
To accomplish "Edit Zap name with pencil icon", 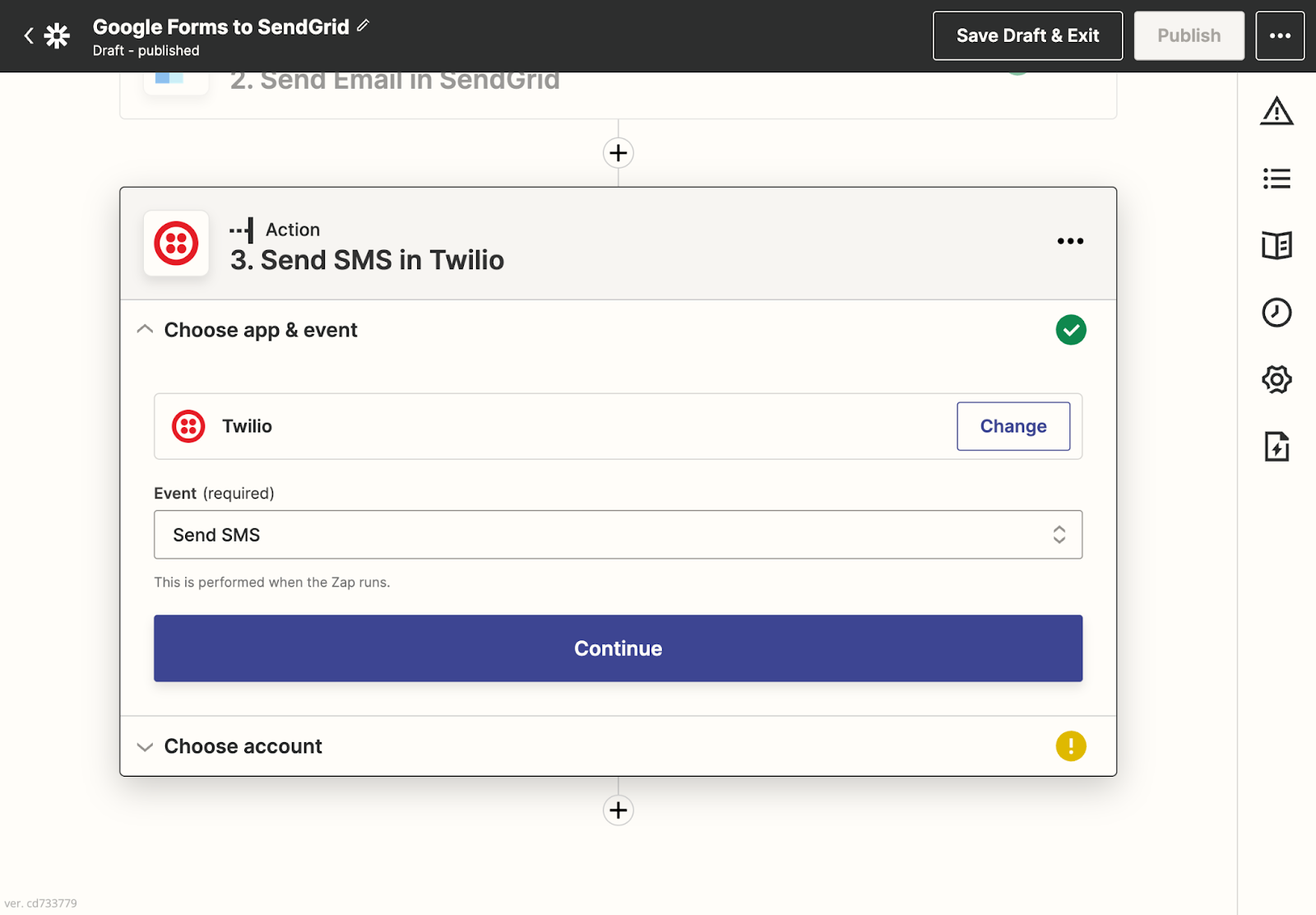I will [363, 26].
